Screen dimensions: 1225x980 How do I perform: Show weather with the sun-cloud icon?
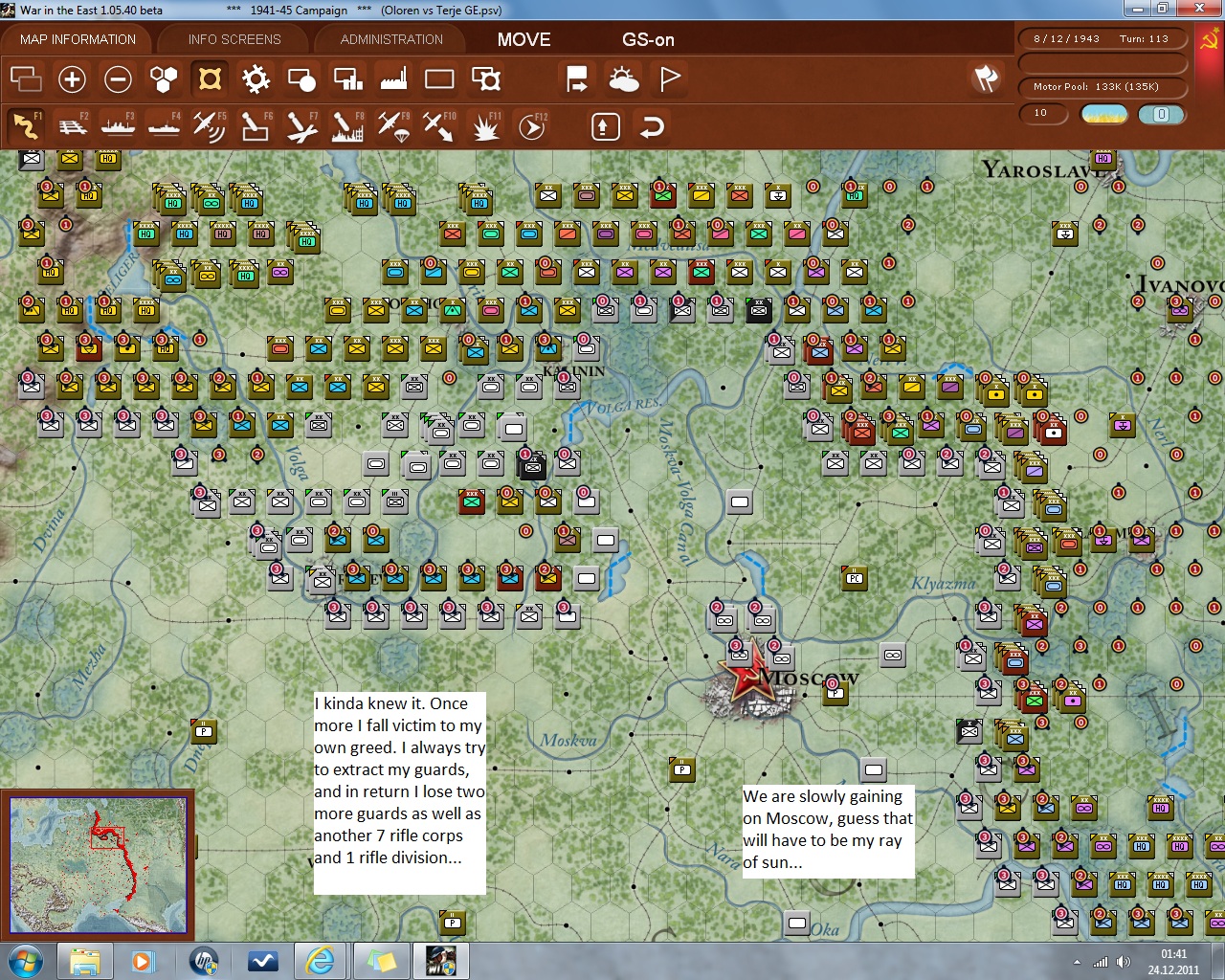click(x=623, y=78)
